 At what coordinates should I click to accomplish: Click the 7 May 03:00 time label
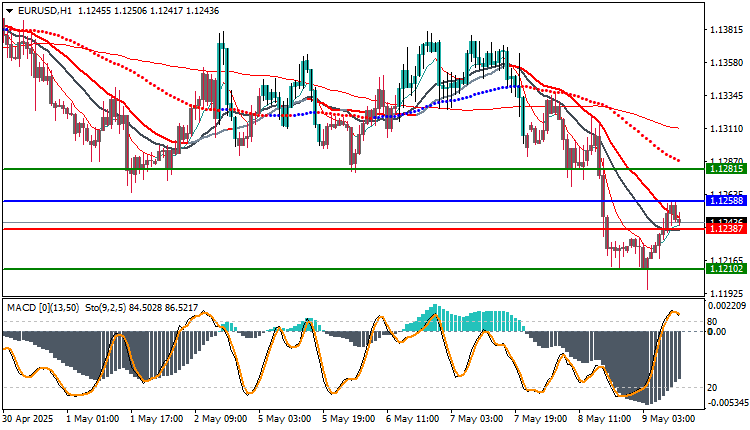tap(477, 419)
